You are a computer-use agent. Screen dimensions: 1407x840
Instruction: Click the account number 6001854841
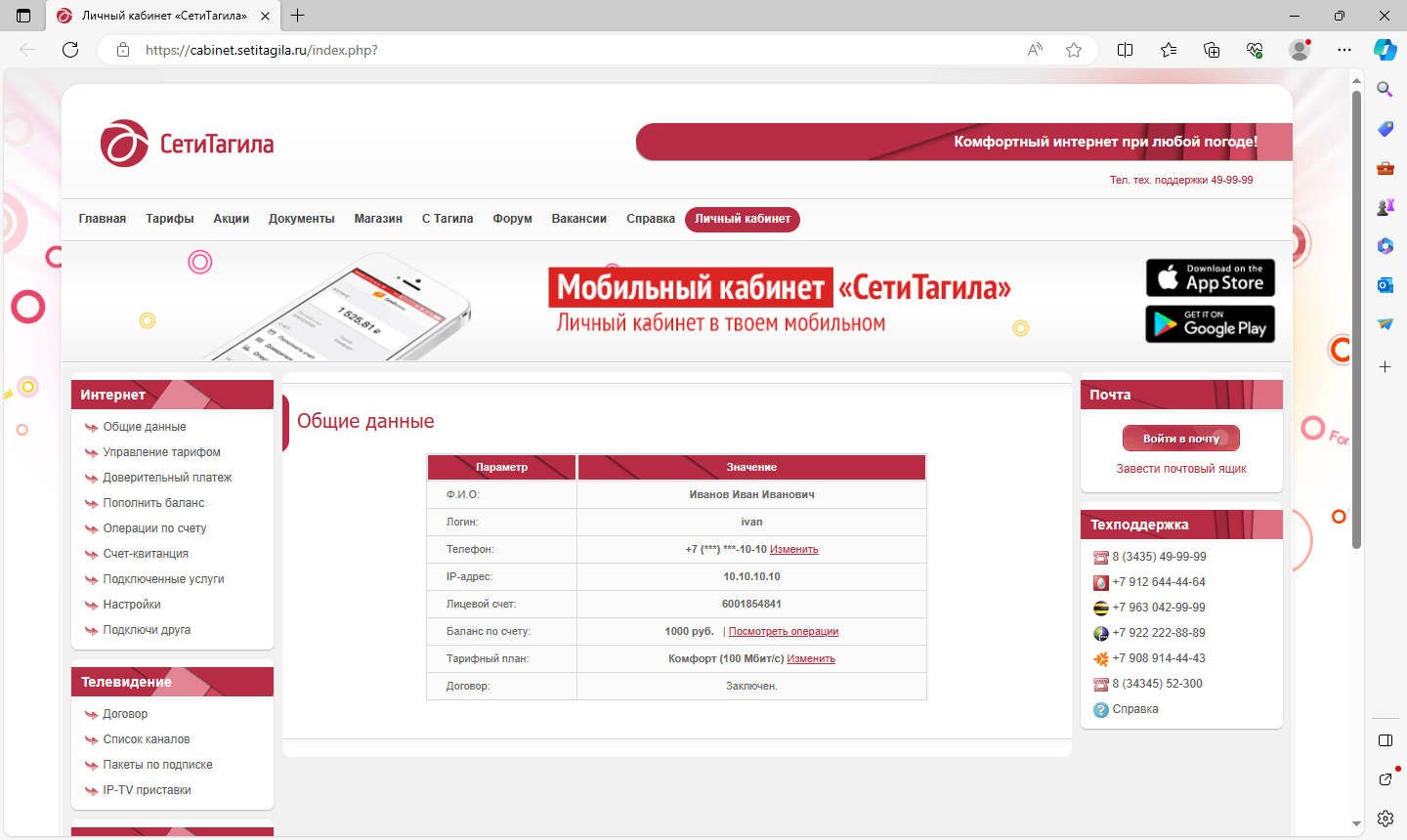point(751,604)
